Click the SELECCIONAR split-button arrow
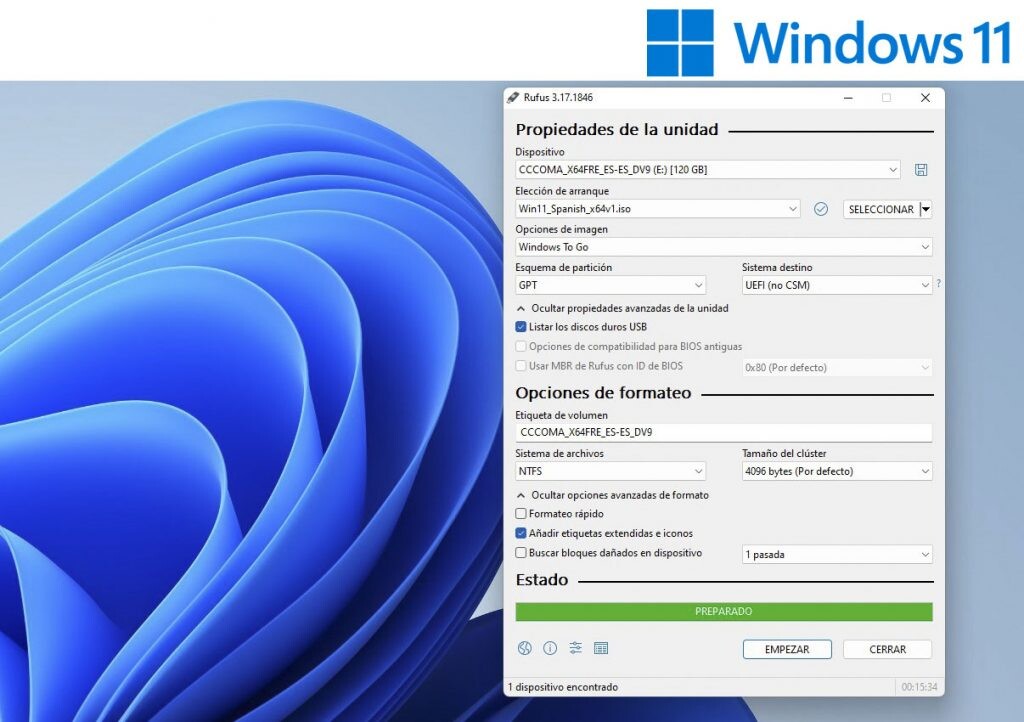1024x722 pixels. point(928,209)
